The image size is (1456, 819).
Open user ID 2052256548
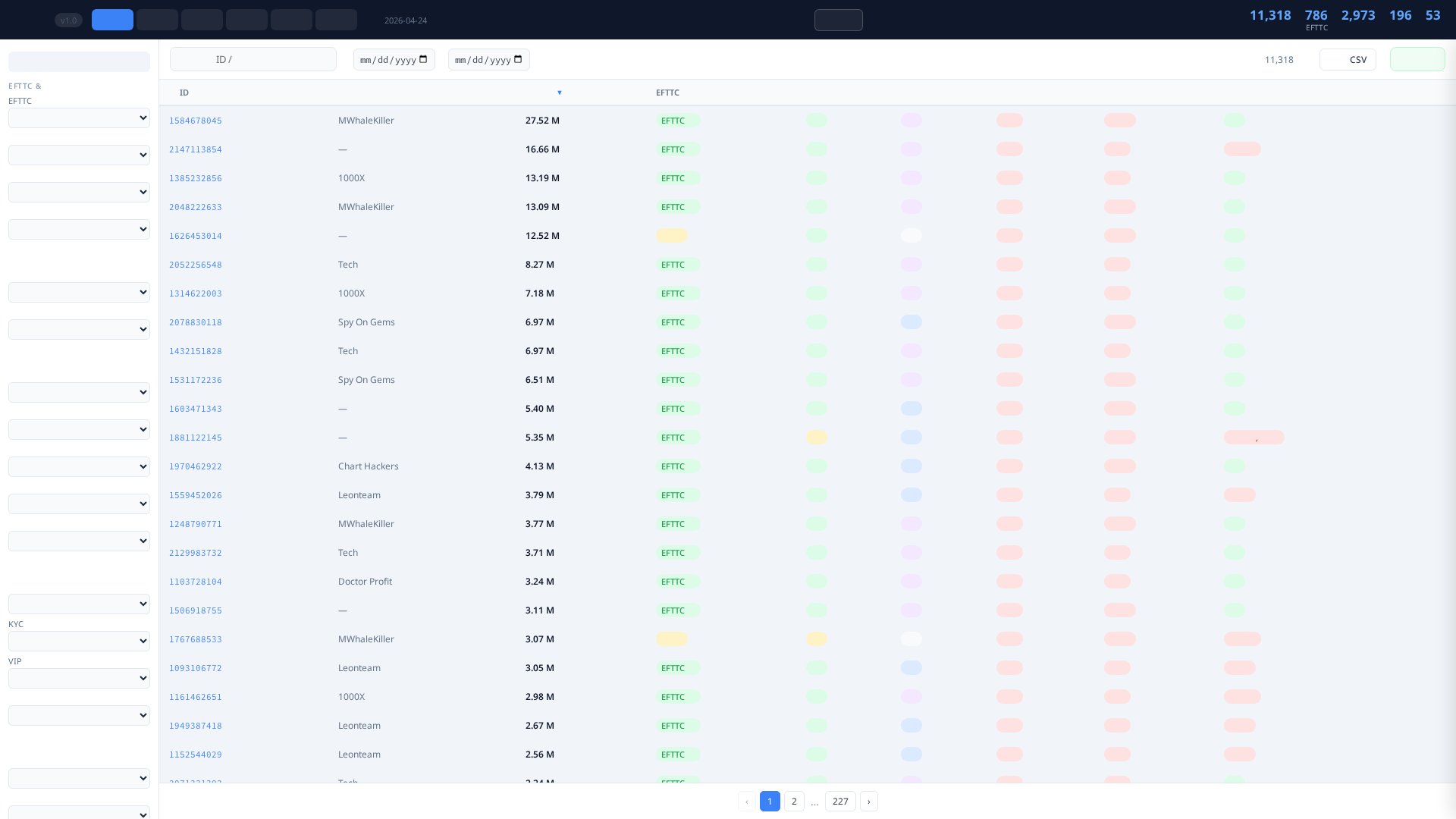point(196,265)
